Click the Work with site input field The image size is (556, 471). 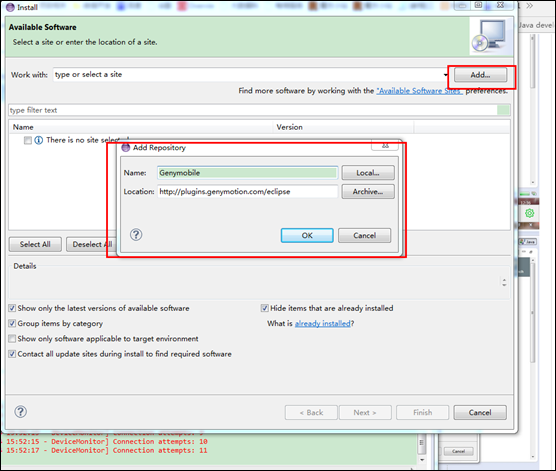coord(248,75)
